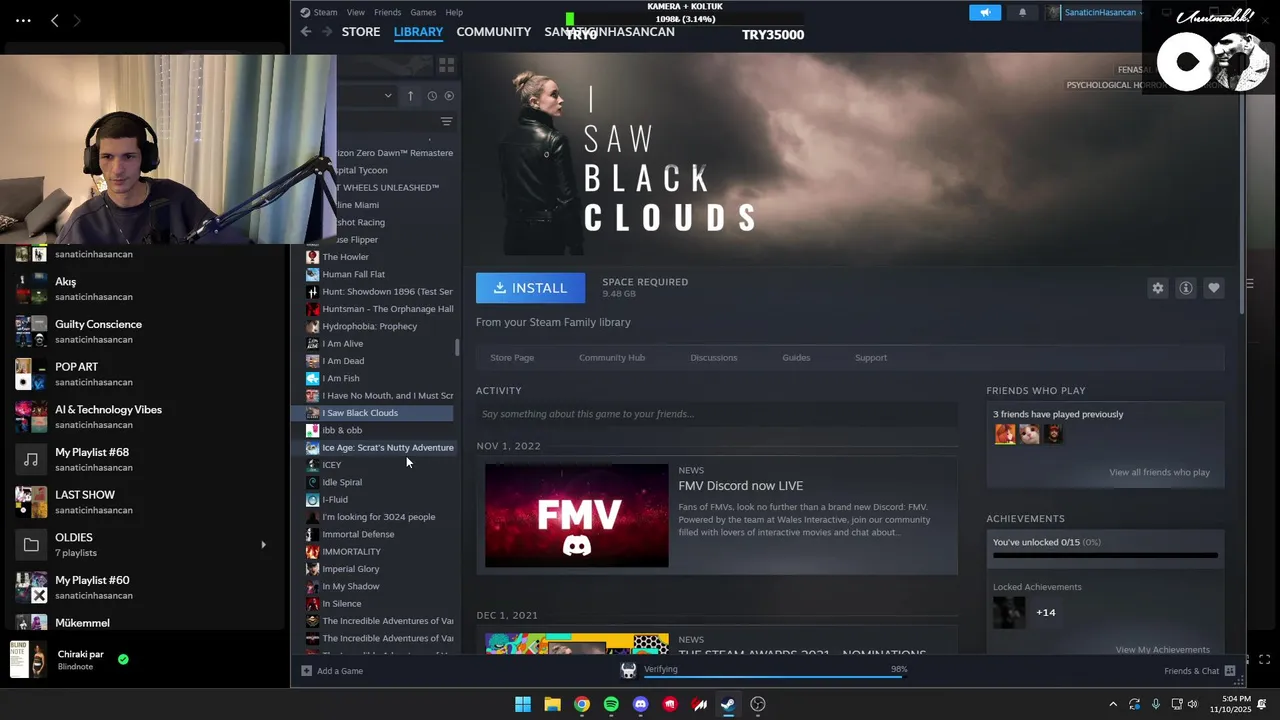The height and width of the screenshot is (720, 1280).
Task: Open the library advanced filter icon
Action: (x=446, y=121)
